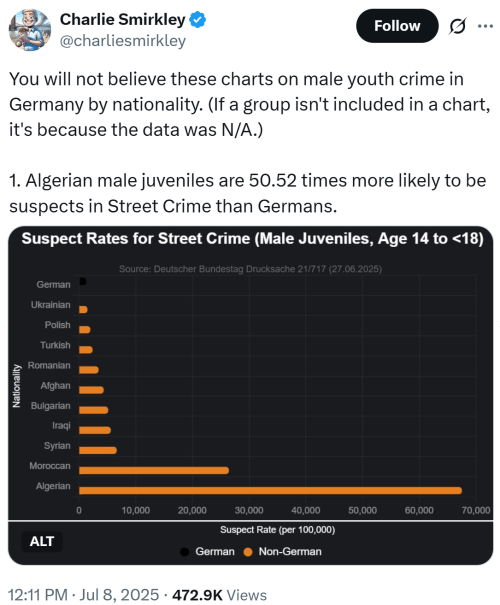Open the street crime chart image title

[x=252, y=239]
